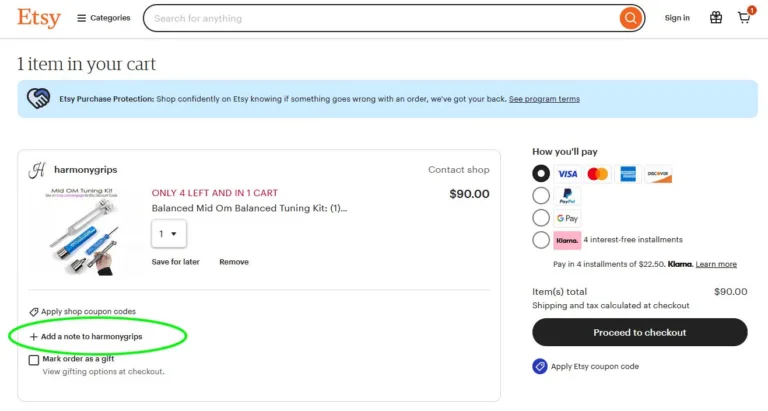This screenshot has width=768, height=411.
Task: Click the orange search magnifier icon
Action: [x=630, y=18]
